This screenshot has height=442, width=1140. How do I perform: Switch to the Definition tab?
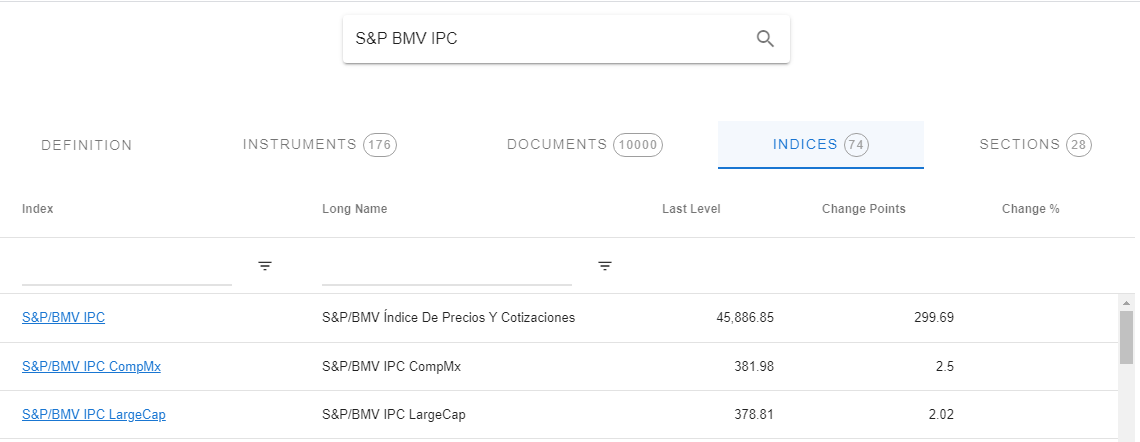coord(87,145)
